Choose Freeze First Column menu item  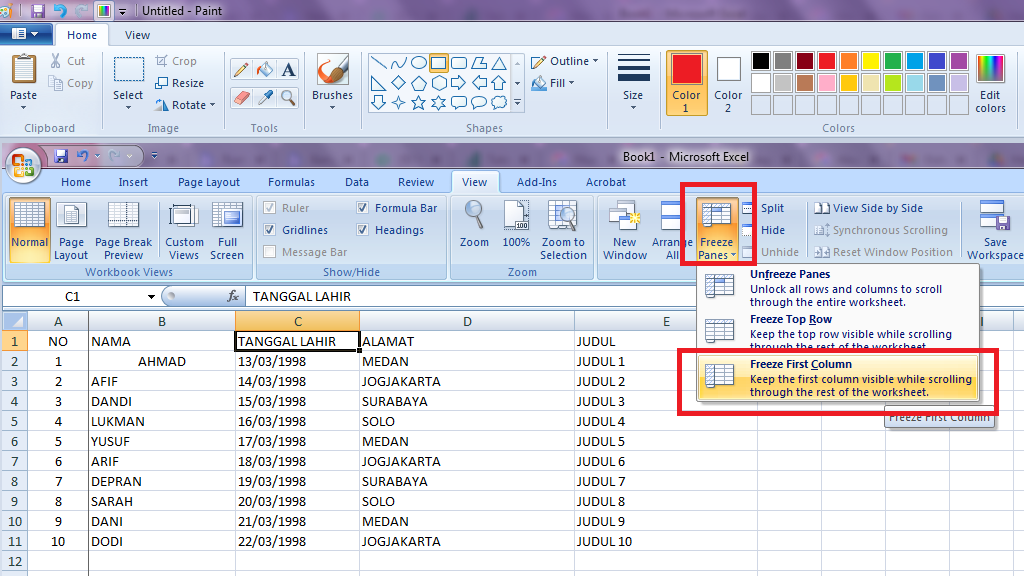click(838, 378)
